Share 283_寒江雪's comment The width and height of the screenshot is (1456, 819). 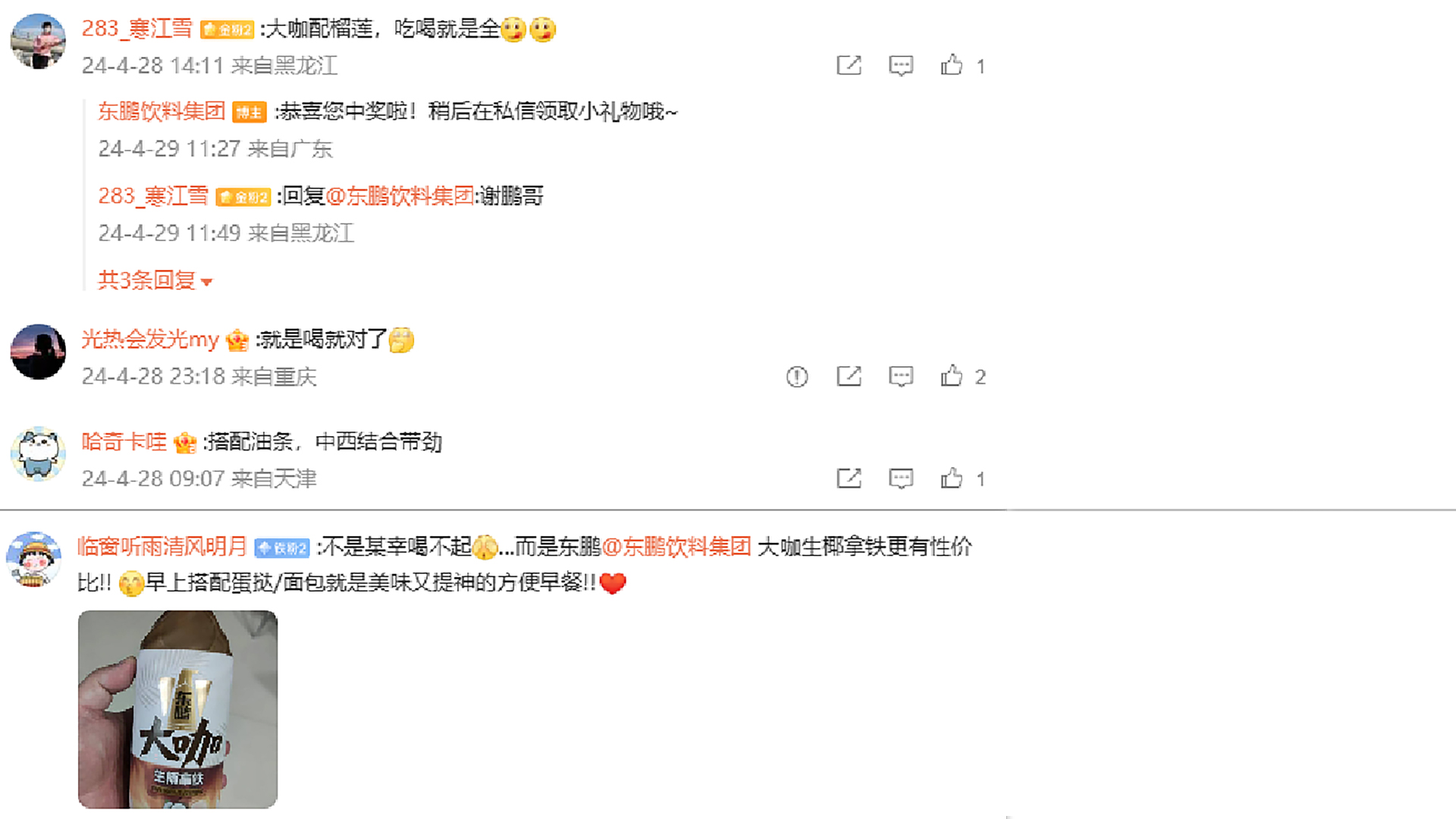[x=849, y=65]
